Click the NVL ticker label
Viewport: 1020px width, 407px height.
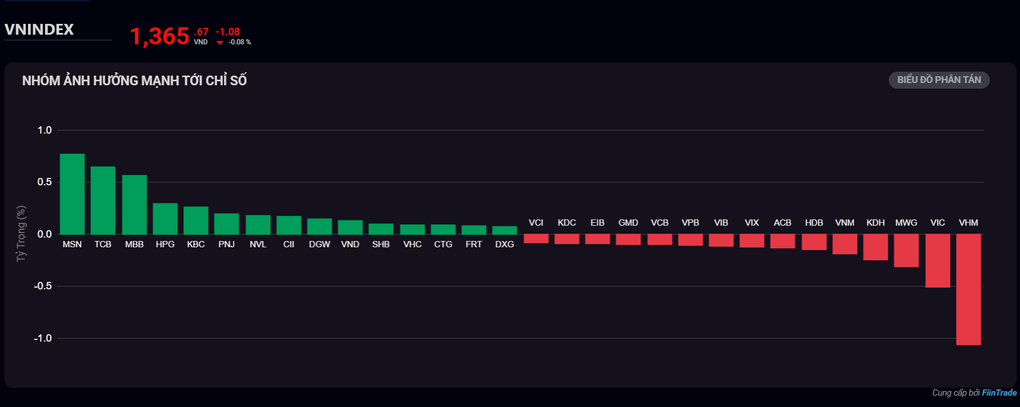tap(258, 245)
